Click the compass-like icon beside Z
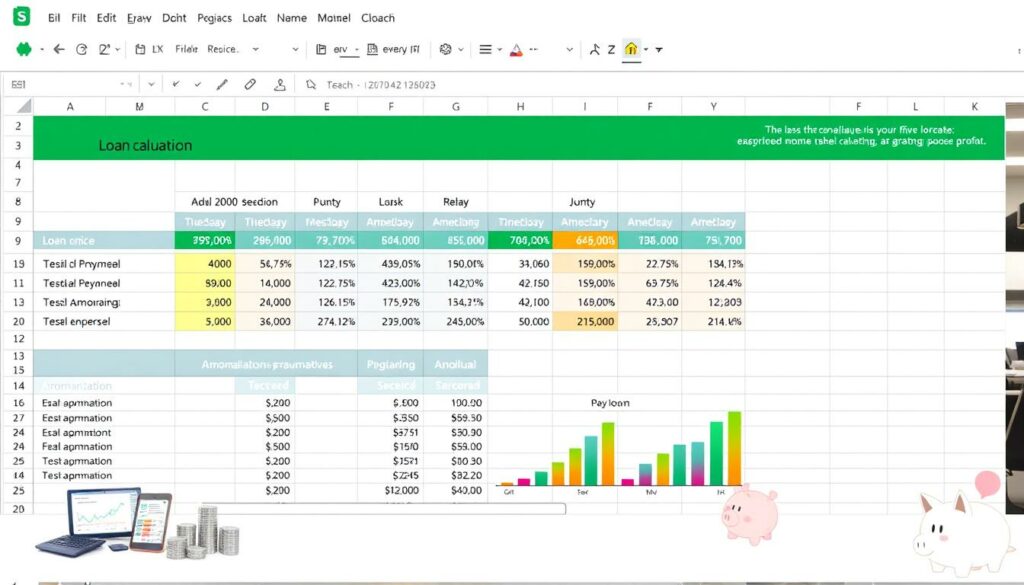This screenshot has width=1024, height=585. (594, 49)
